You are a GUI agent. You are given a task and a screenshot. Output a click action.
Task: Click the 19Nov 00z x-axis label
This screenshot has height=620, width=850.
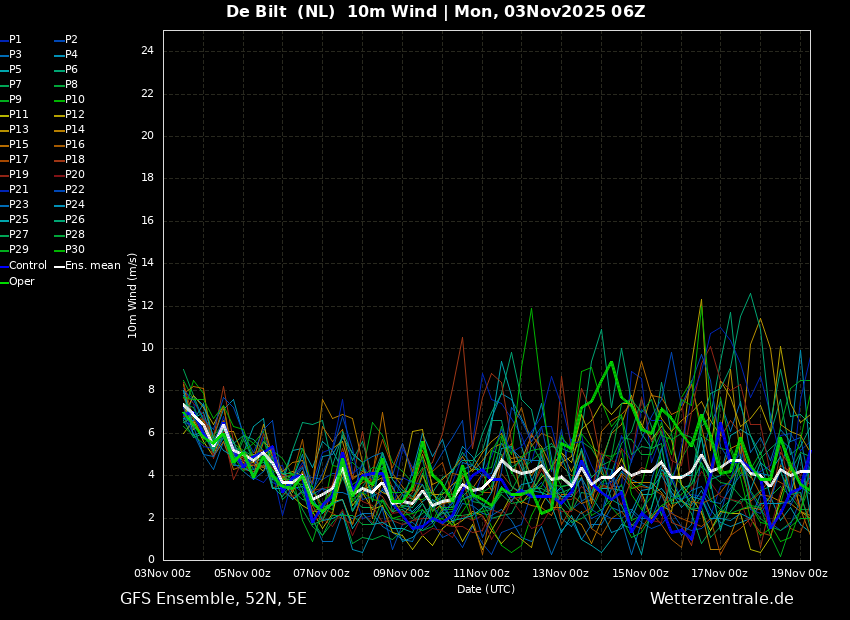(x=799, y=574)
